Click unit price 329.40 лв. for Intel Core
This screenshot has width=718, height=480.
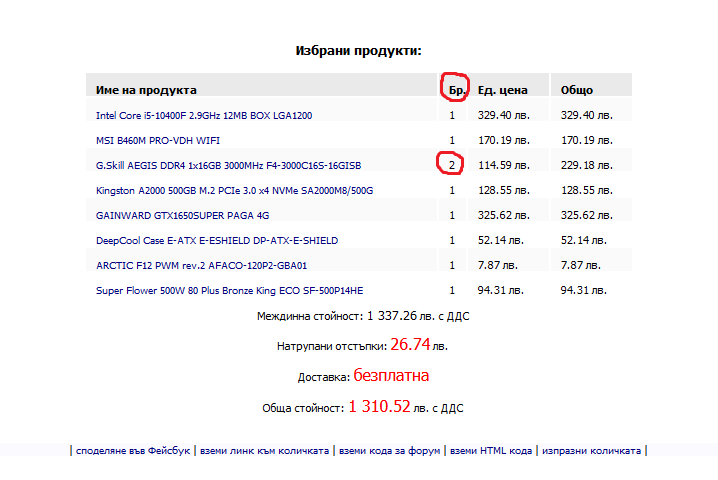504,115
